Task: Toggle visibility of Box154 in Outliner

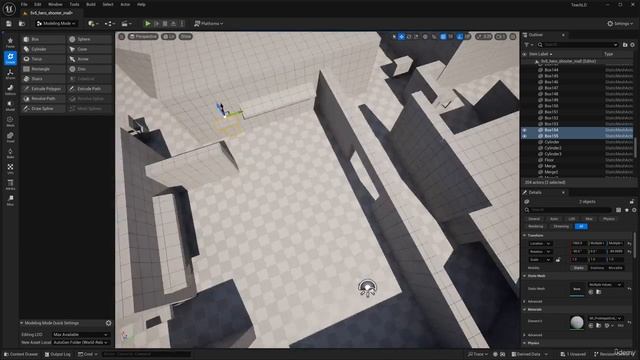Action: tap(524, 130)
